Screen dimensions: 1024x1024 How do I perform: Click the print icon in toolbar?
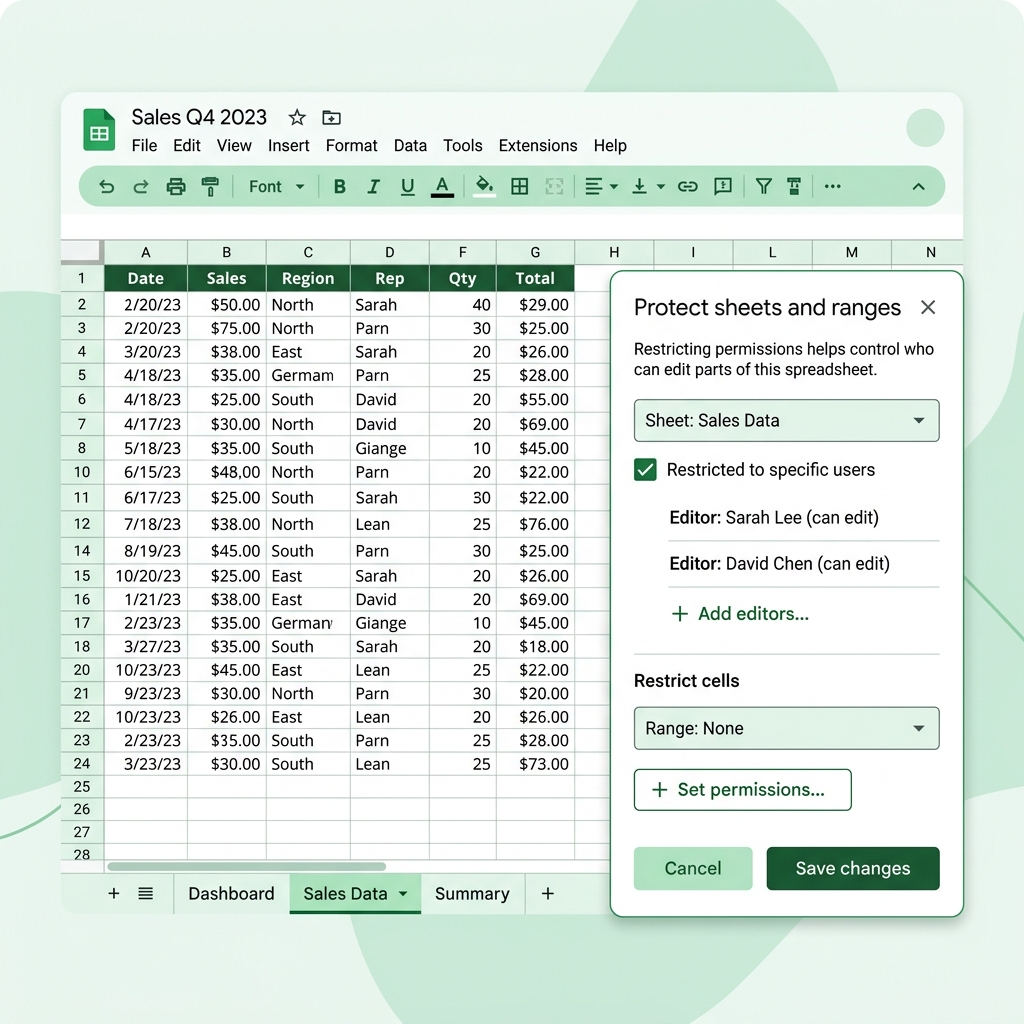coord(176,187)
